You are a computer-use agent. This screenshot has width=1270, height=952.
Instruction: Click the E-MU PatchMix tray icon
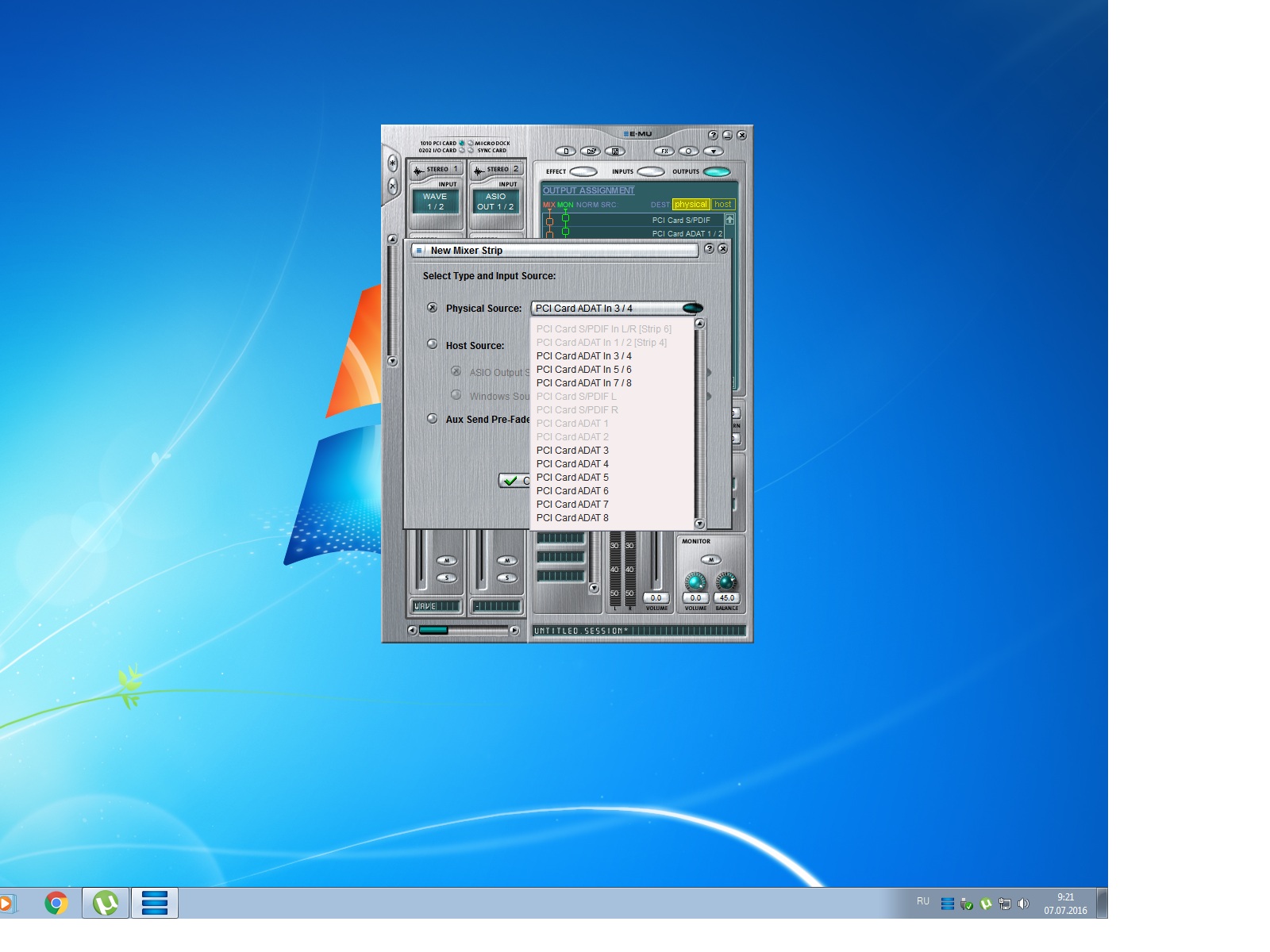(948, 904)
